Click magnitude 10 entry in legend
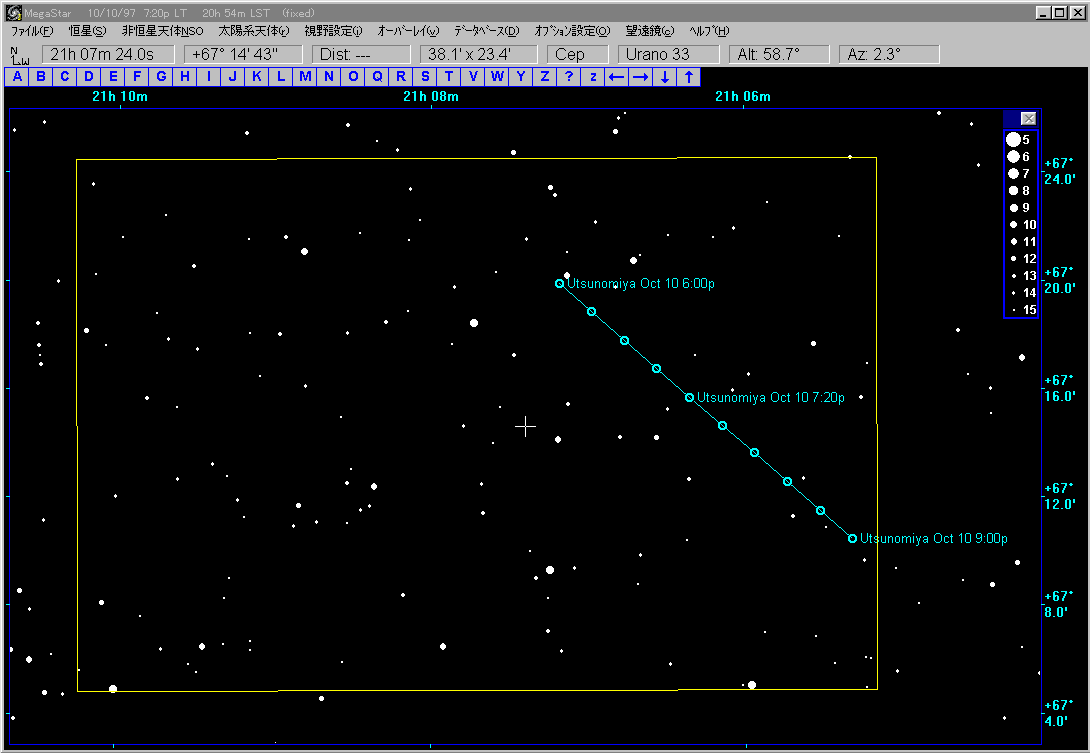Viewport: 1090px width, 753px height. coord(1023,225)
